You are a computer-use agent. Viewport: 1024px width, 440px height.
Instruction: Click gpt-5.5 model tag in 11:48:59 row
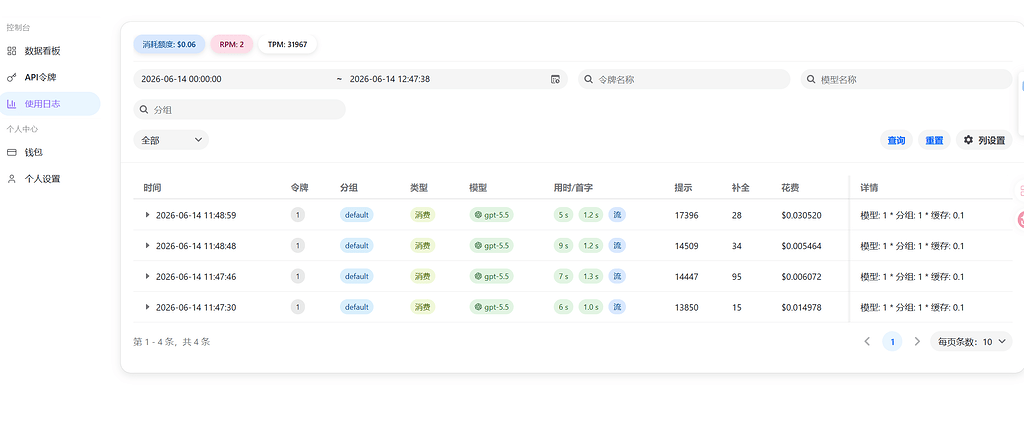pyautogui.click(x=491, y=215)
